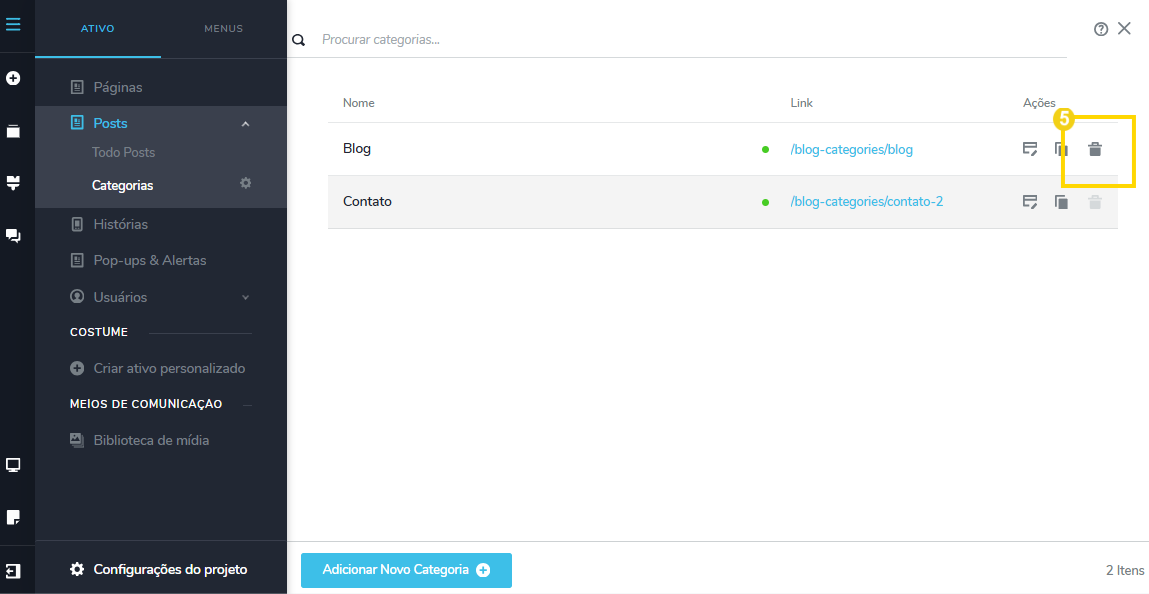Image resolution: width=1149 pixels, height=594 pixels.
Task: Open the comments chat icon in left rail
Action: (13, 235)
